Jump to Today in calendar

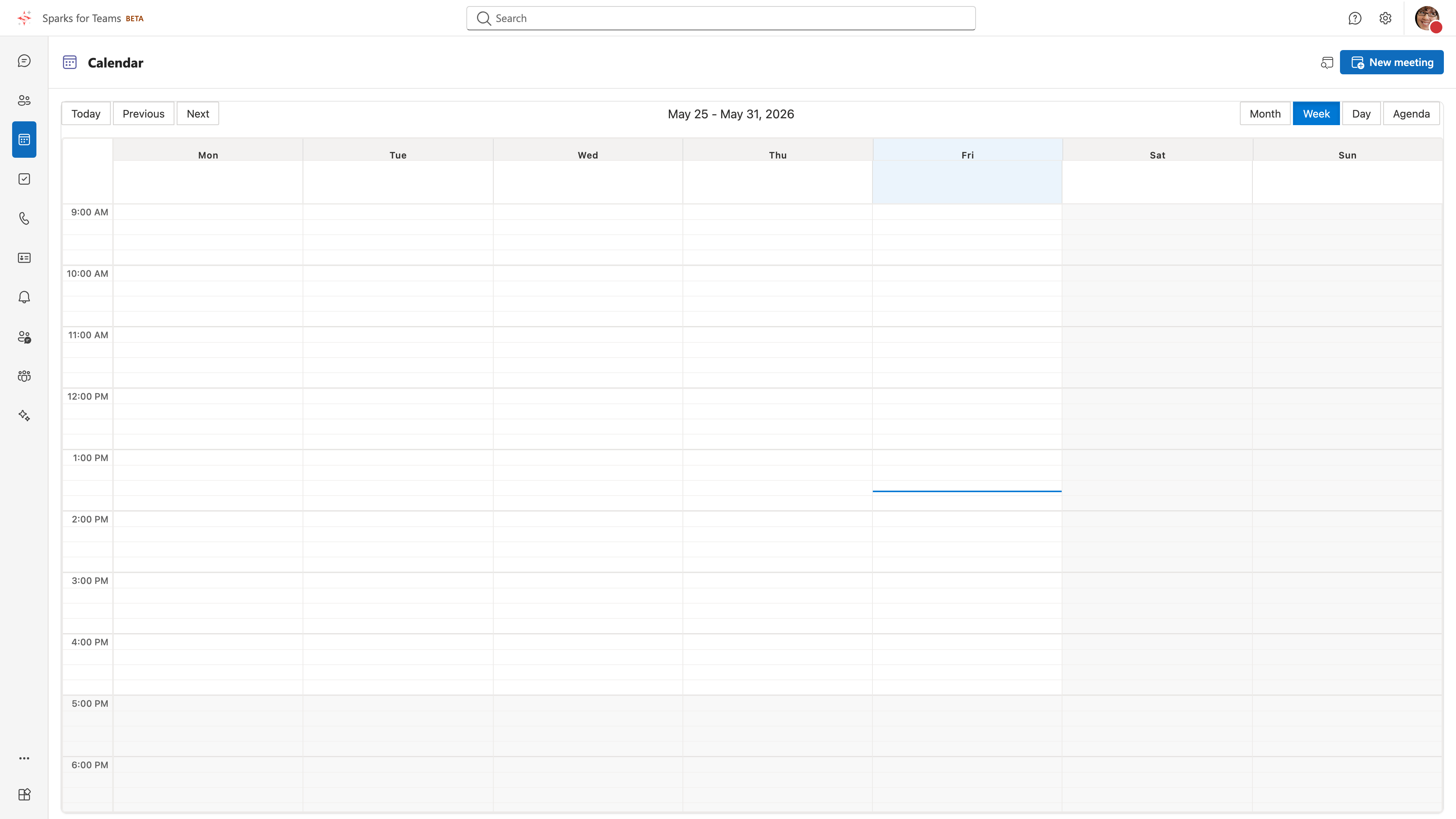[x=86, y=114]
